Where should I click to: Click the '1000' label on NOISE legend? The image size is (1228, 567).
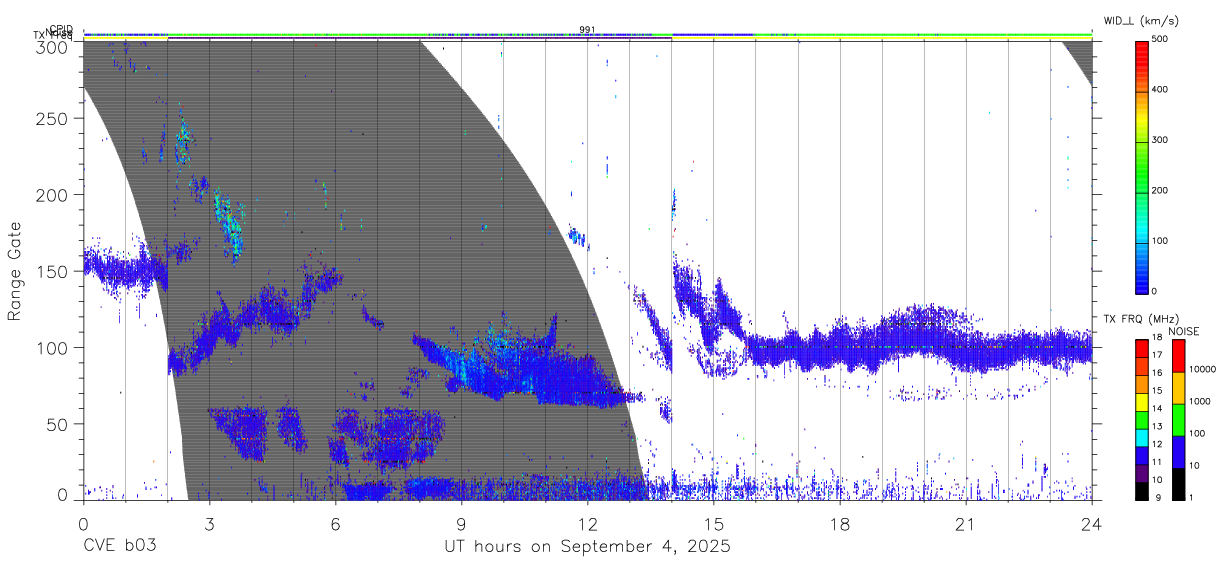(1199, 401)
